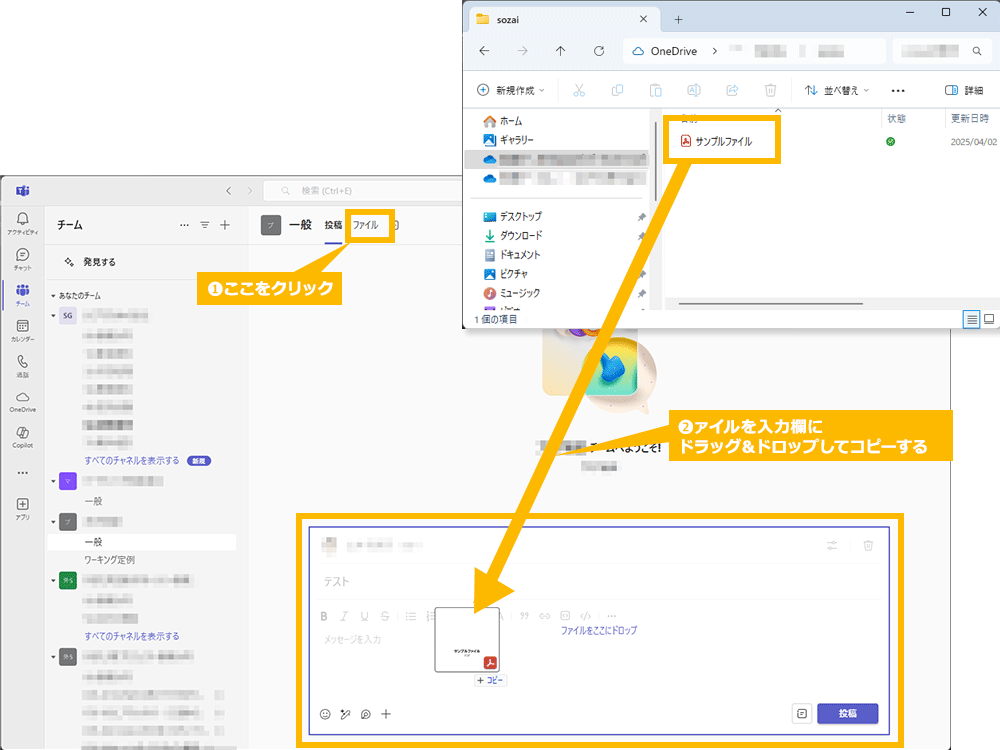Image resolution: width=1000 pixels, height=750 pixels.
Task: Click cut scissors icon in Explorer
Action: (x=579, y=91)
